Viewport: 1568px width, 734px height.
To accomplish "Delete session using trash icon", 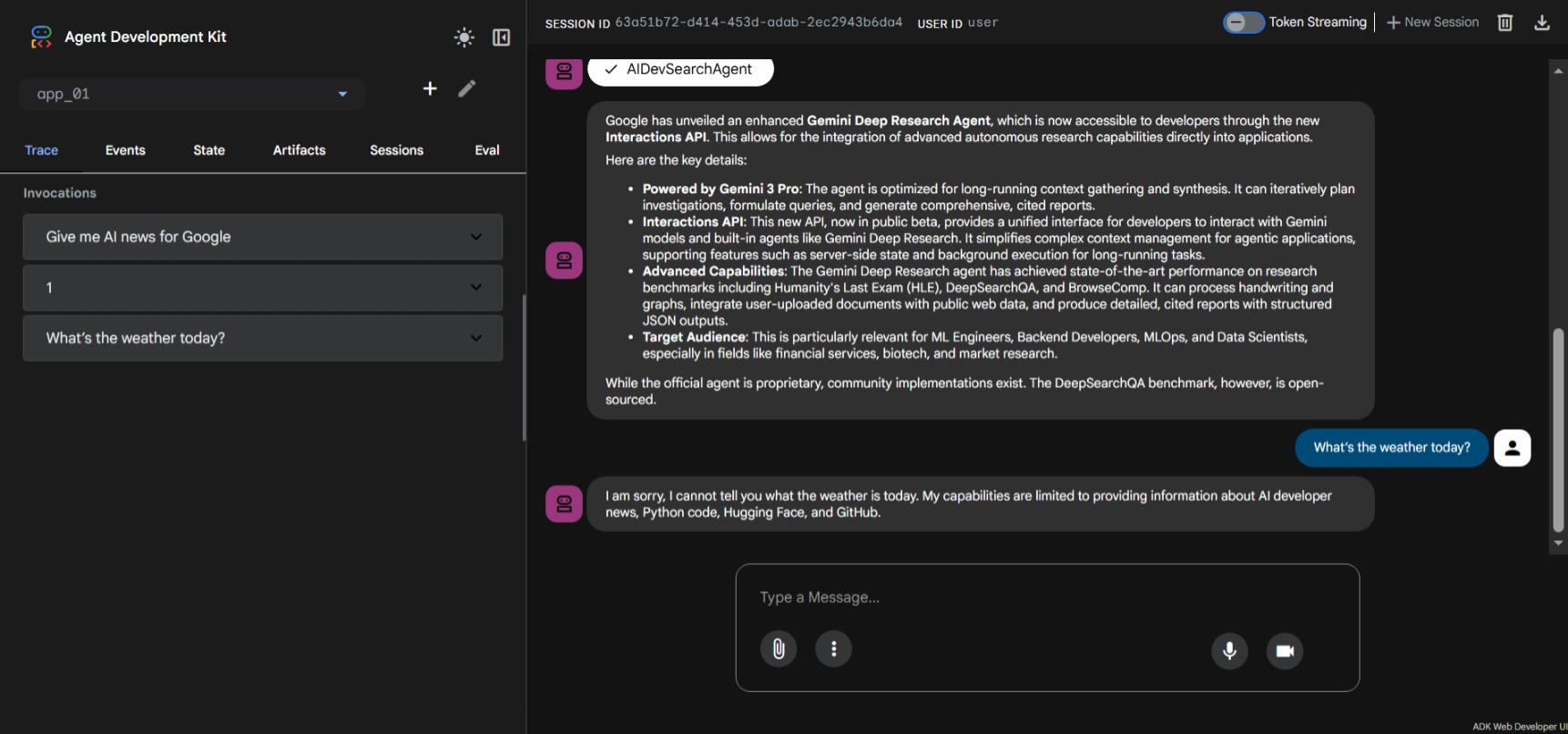I will pyautogui.click(x=1505, y=23).
